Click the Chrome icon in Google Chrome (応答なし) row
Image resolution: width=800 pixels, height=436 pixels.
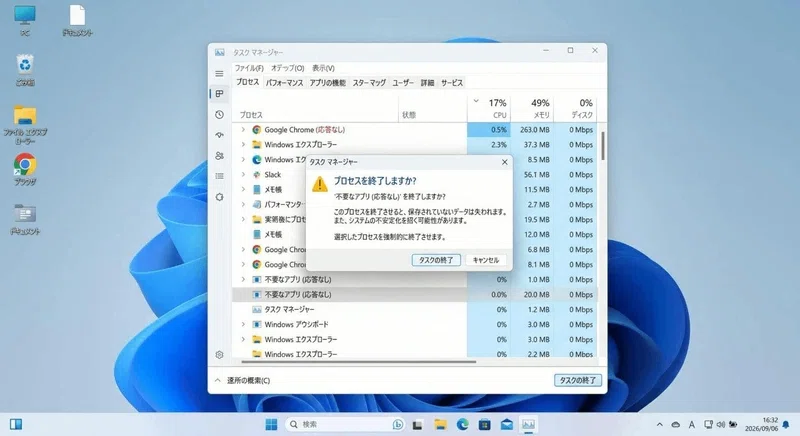point(257,130)
